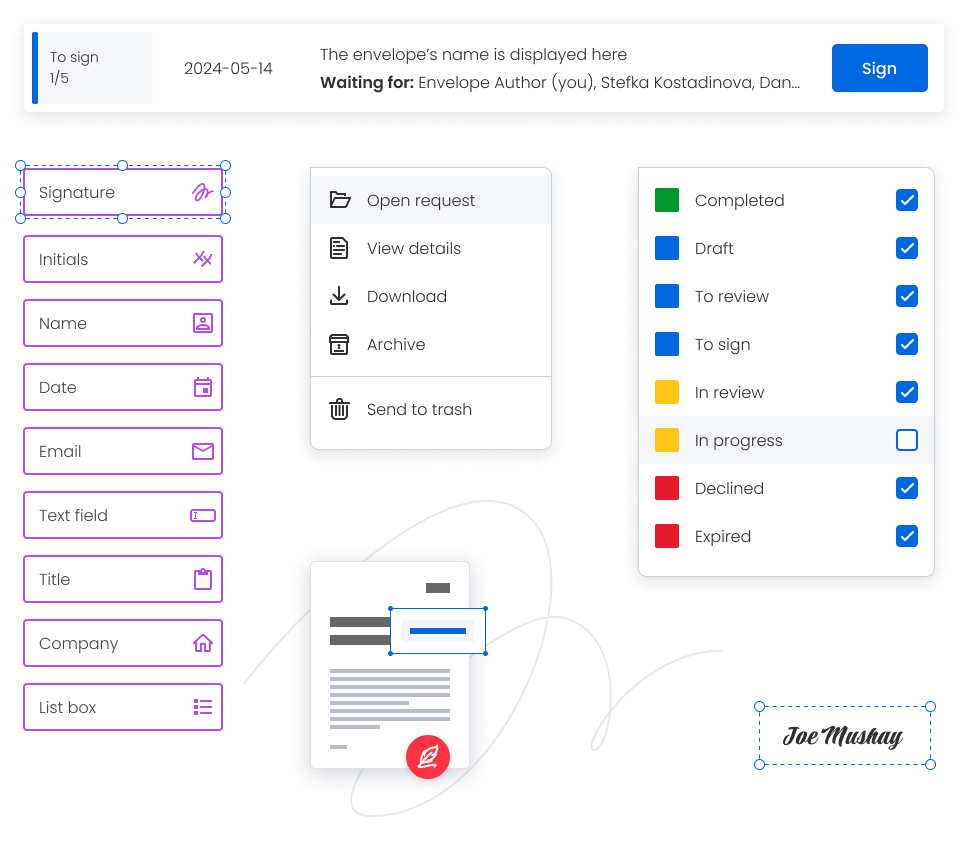Click the document icon beside View details

(339, 248)
